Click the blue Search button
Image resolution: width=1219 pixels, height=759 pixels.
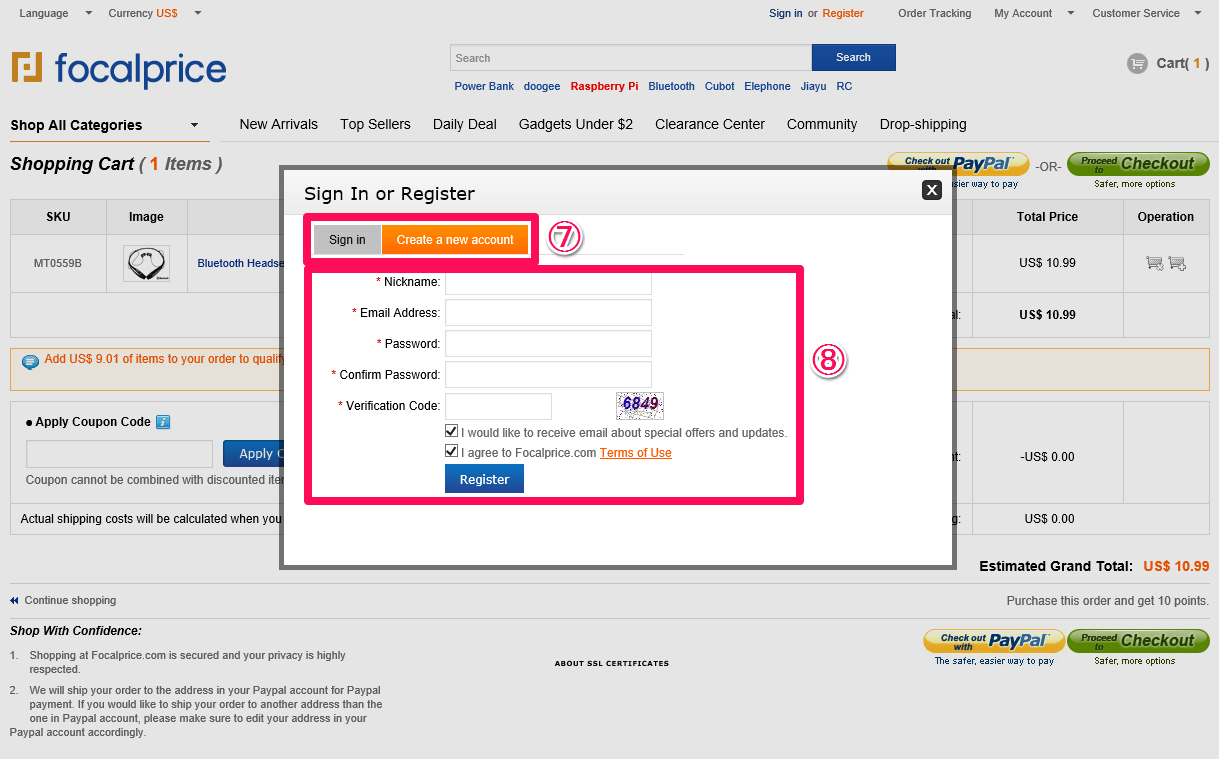click(x=853, y=57)
